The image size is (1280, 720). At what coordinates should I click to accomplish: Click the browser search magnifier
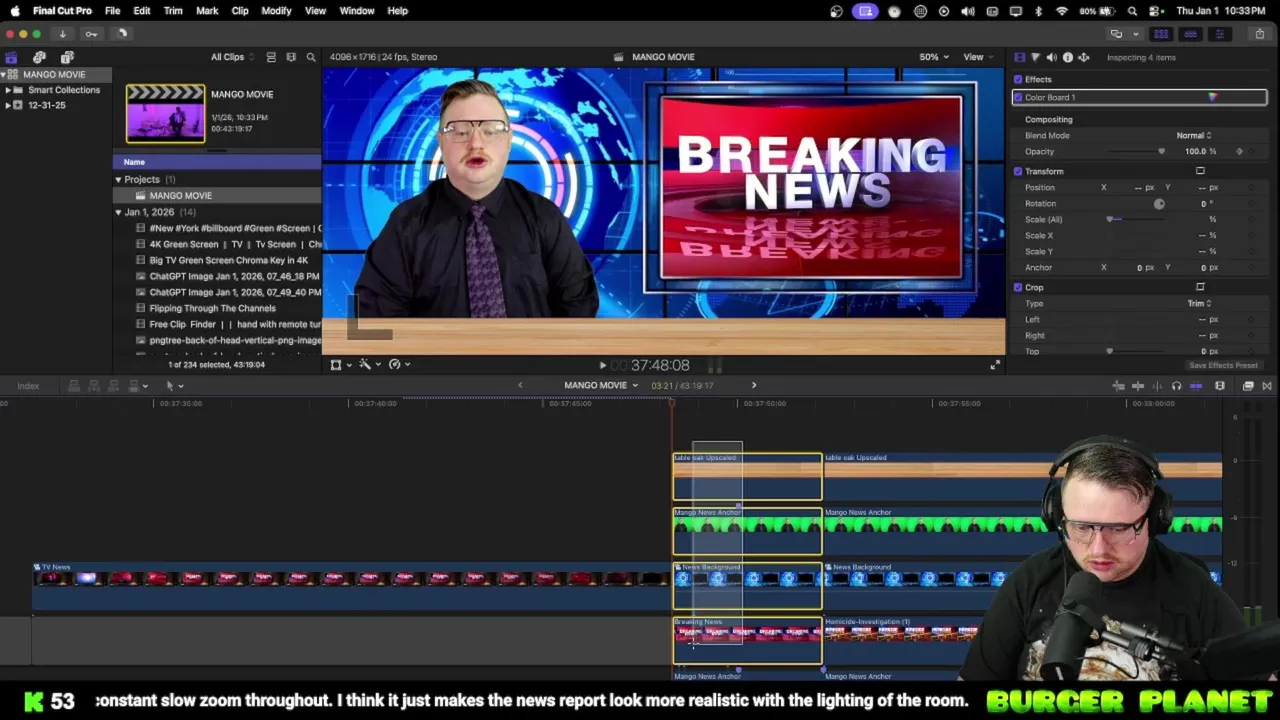(x=311, y=57)
